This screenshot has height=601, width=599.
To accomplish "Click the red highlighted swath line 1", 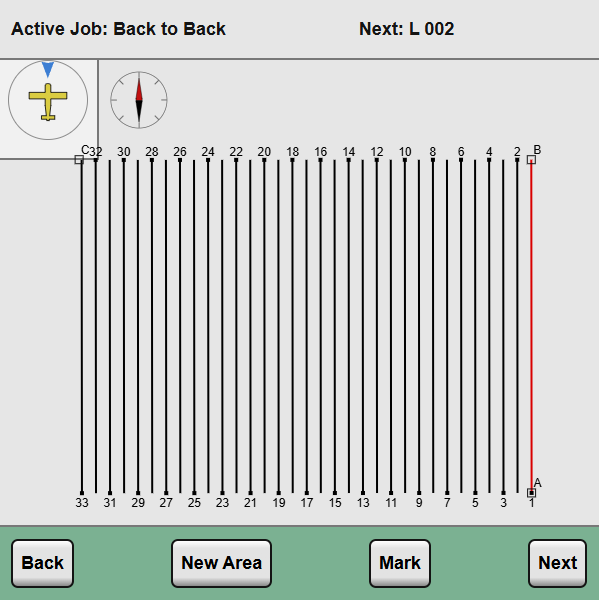I will click(x=531, y=326).
